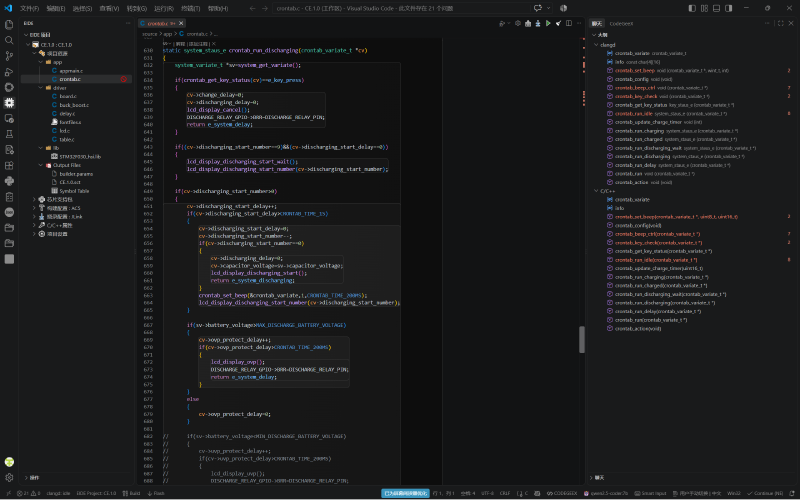Screen dimensions: 800x500
Task: Open the Manage gear icon at bottom left
Action: [x=9, y=478]
